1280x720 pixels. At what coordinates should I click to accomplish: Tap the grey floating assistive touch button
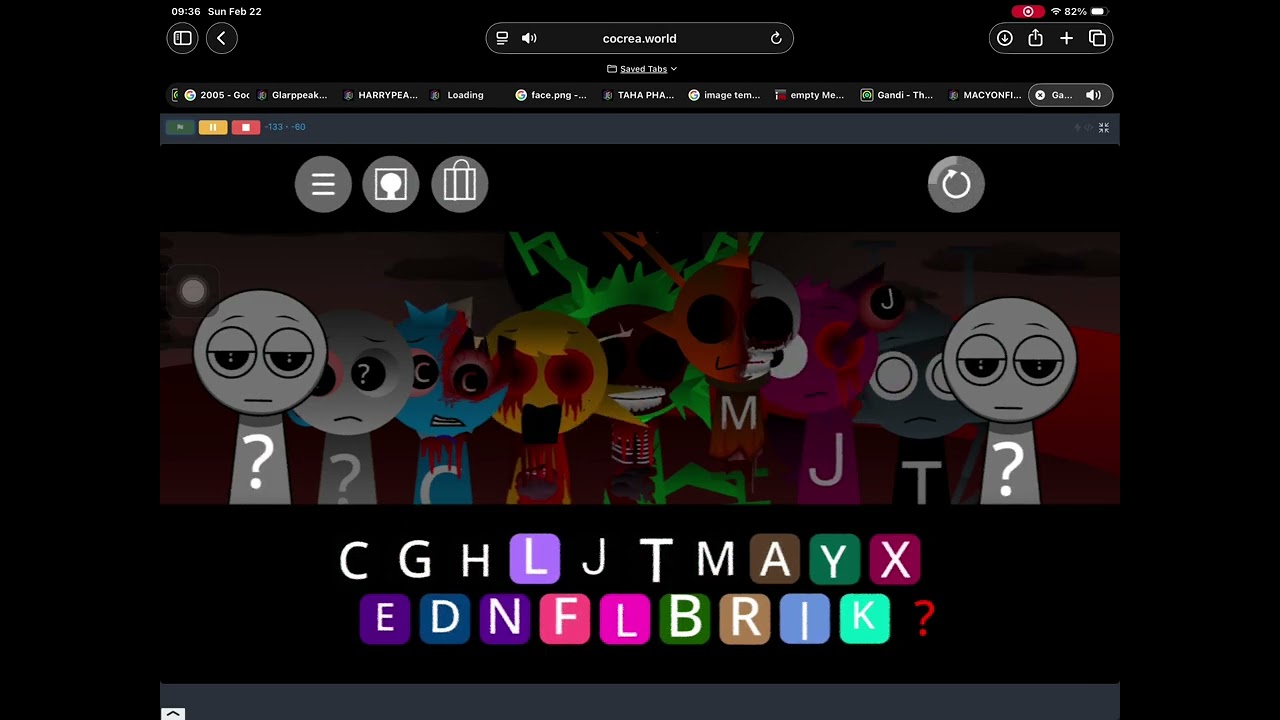pyautogui.click(x=193, y=291)
